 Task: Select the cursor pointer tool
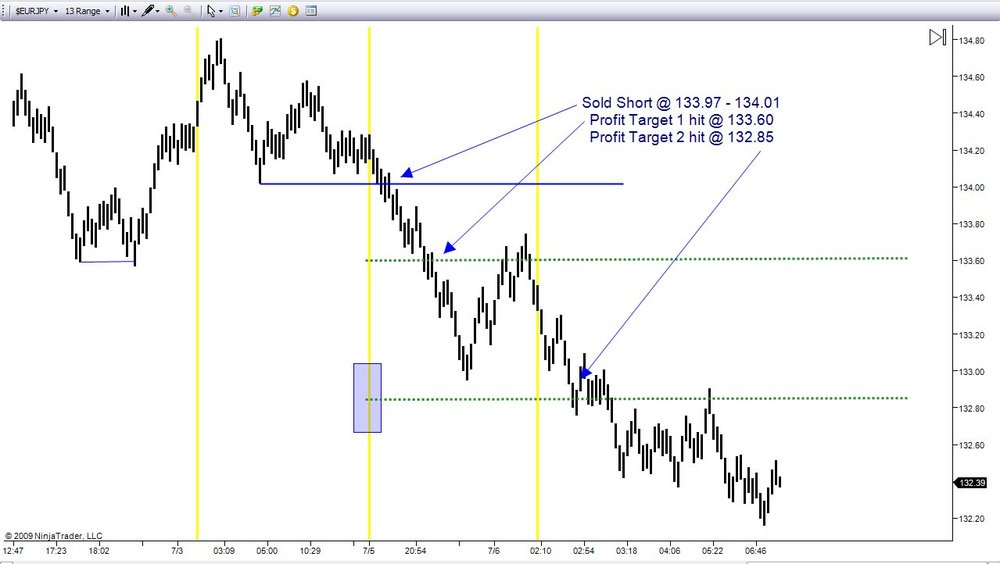[x=211, y=11]
